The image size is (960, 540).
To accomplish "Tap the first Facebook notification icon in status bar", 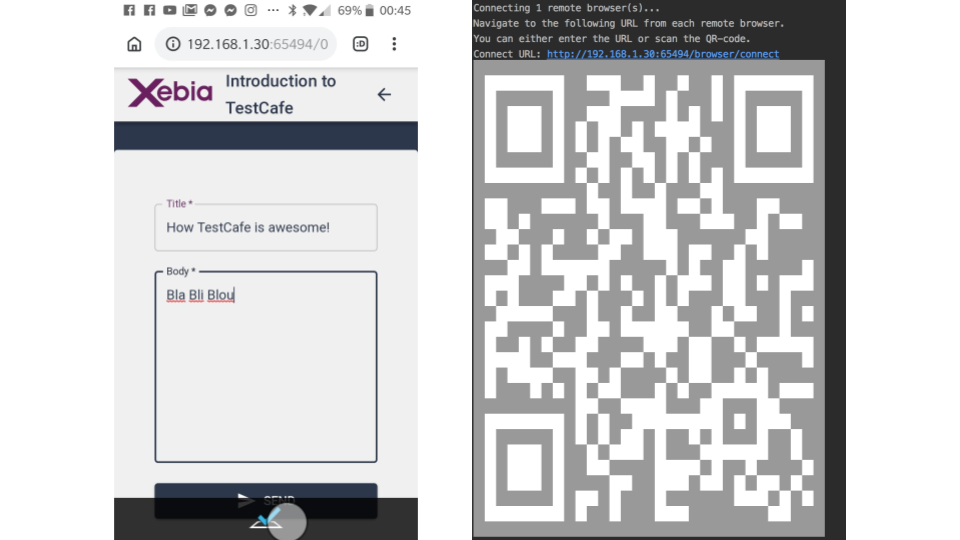I will (x=129, y=10).
